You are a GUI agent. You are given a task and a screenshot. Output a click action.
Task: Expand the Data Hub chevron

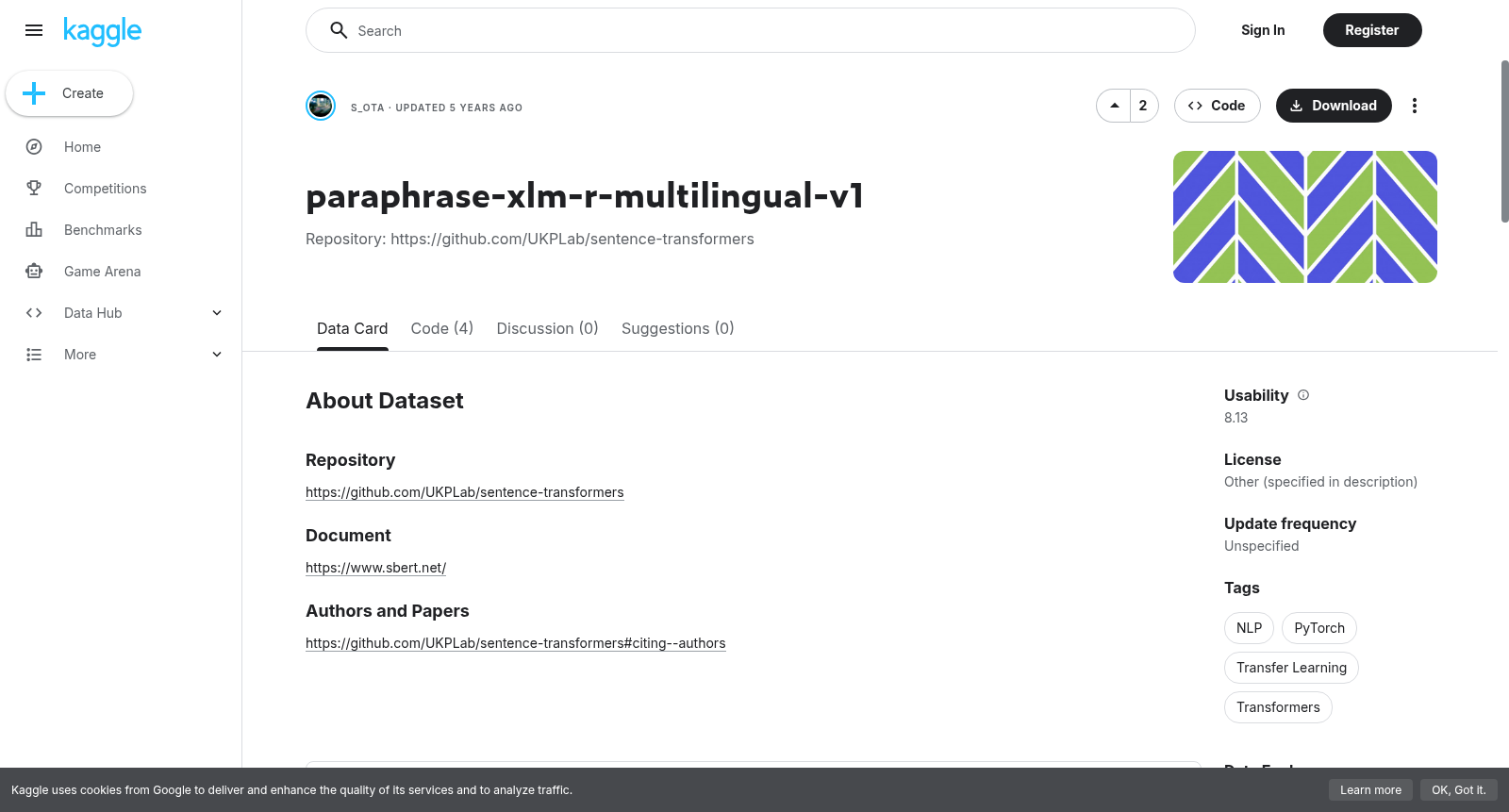(x=217, y=313)
